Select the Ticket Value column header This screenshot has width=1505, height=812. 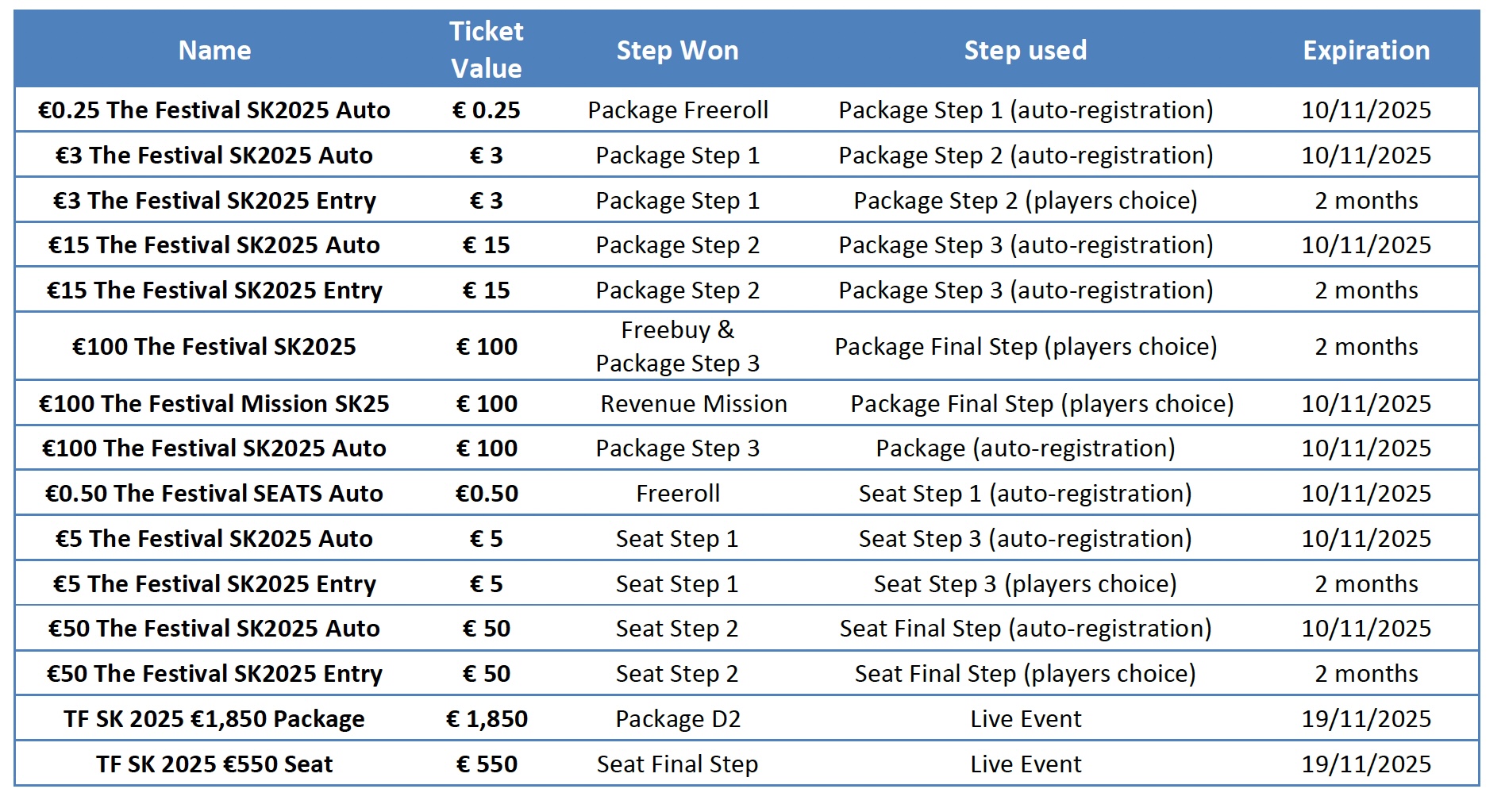pyautogui.click(x=486, y=49)
